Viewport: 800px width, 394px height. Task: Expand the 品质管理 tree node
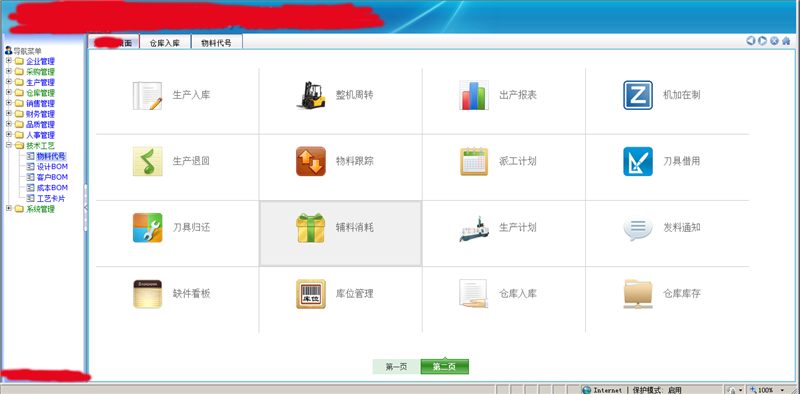pyautogui.click(x=9, y=124)
